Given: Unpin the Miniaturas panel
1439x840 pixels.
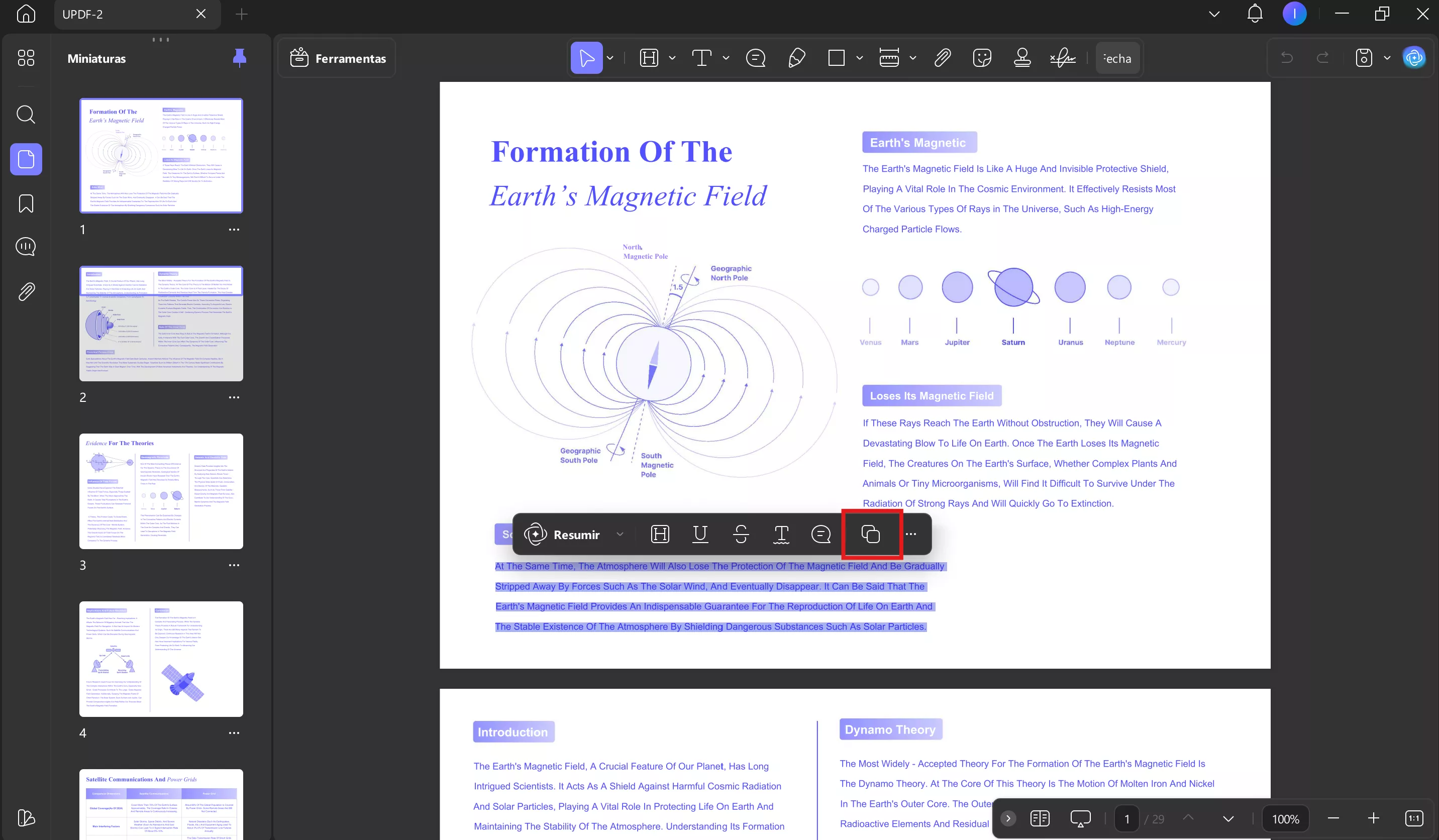Looking at the screenshot, I should (240, 58).
